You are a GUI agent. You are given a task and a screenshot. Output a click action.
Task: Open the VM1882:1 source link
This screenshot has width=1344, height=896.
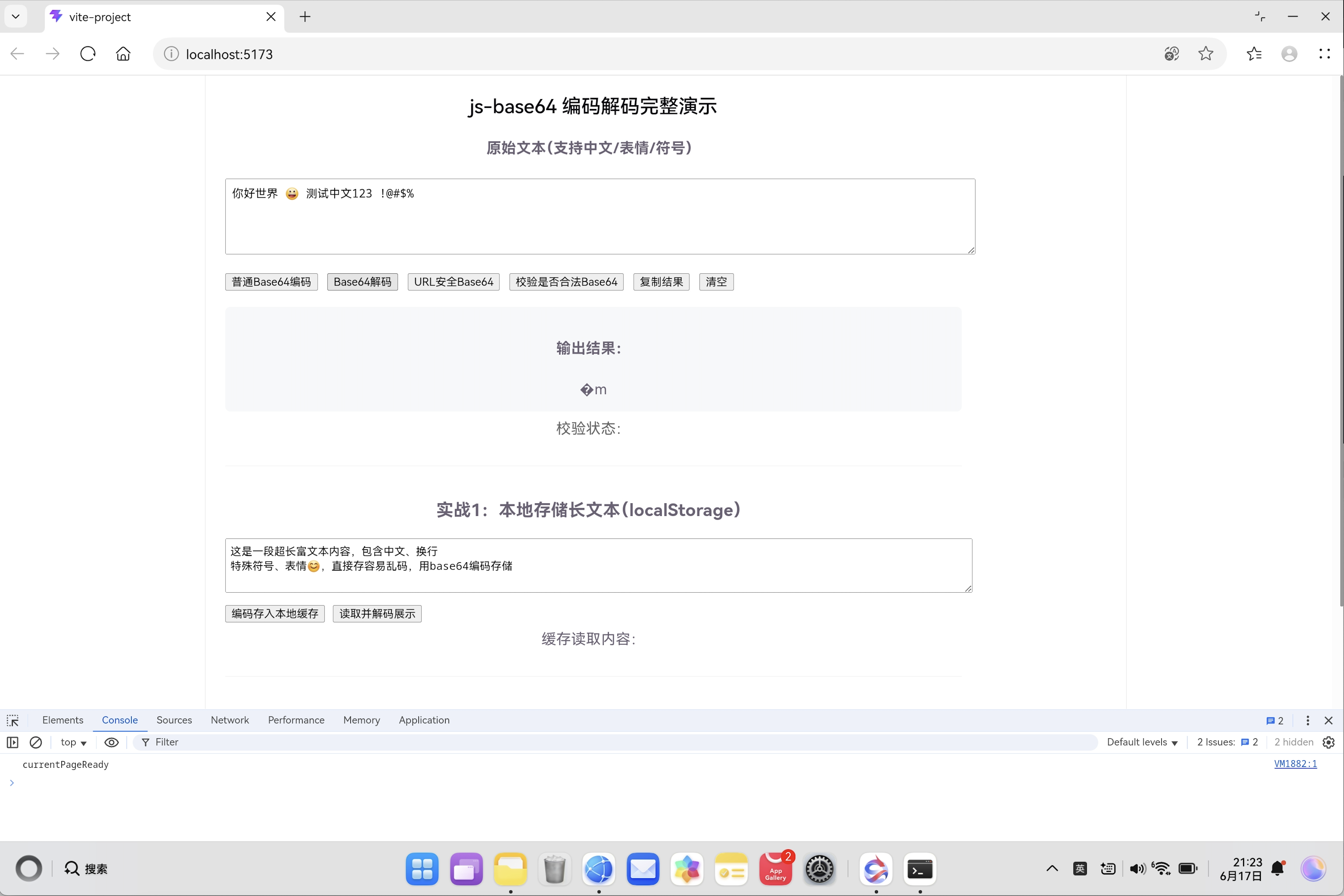(x=1295, y=764)
